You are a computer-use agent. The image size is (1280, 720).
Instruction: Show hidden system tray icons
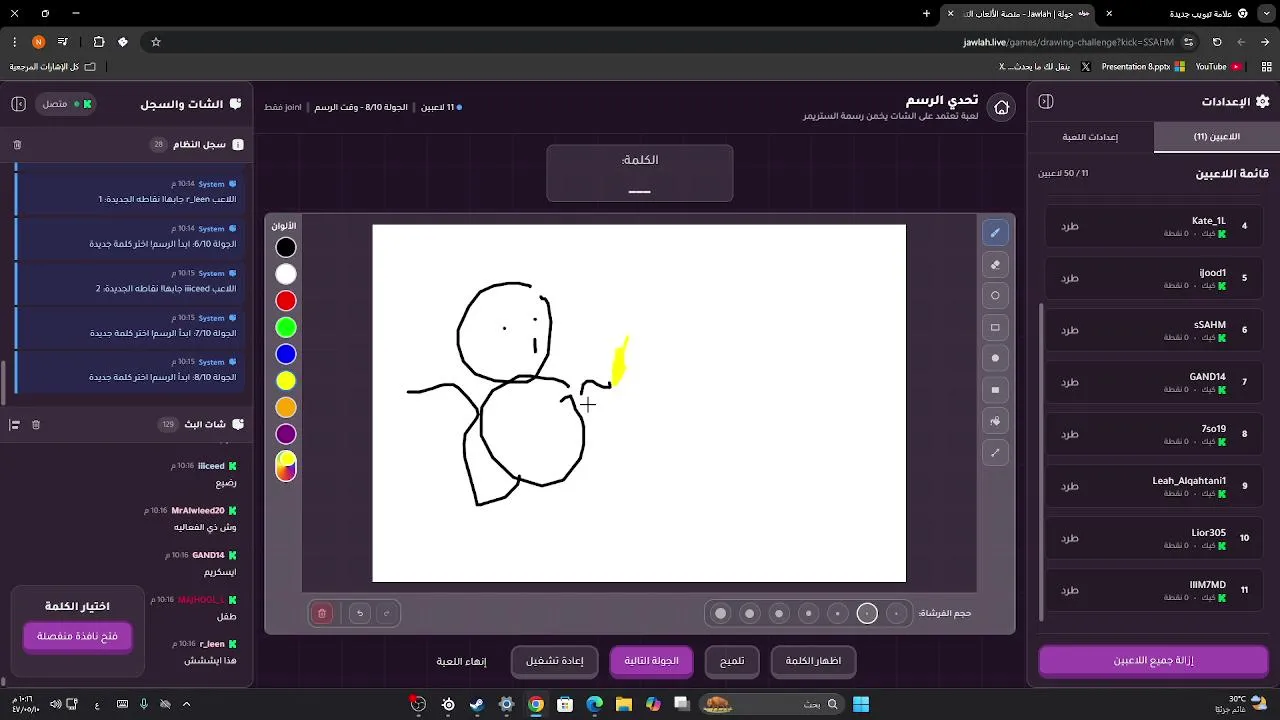point(186,704)
